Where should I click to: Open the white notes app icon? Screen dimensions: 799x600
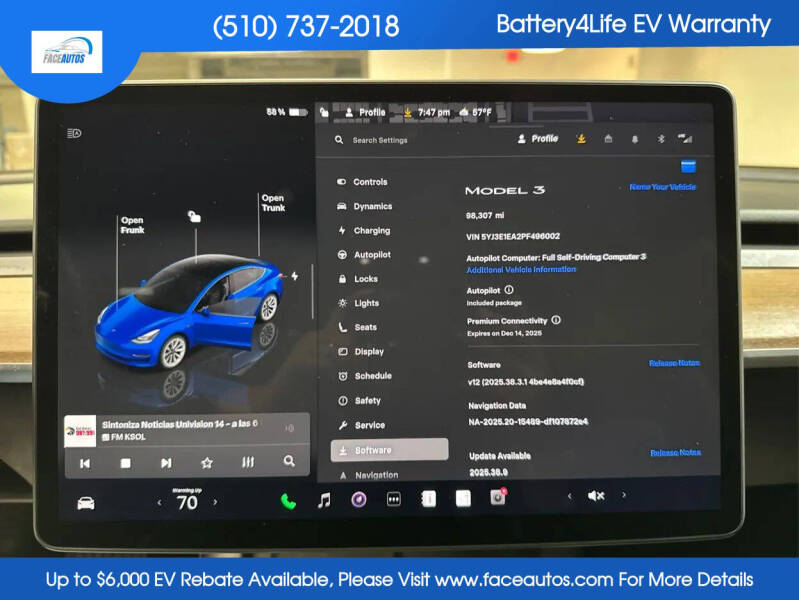[x=463, y=498]
